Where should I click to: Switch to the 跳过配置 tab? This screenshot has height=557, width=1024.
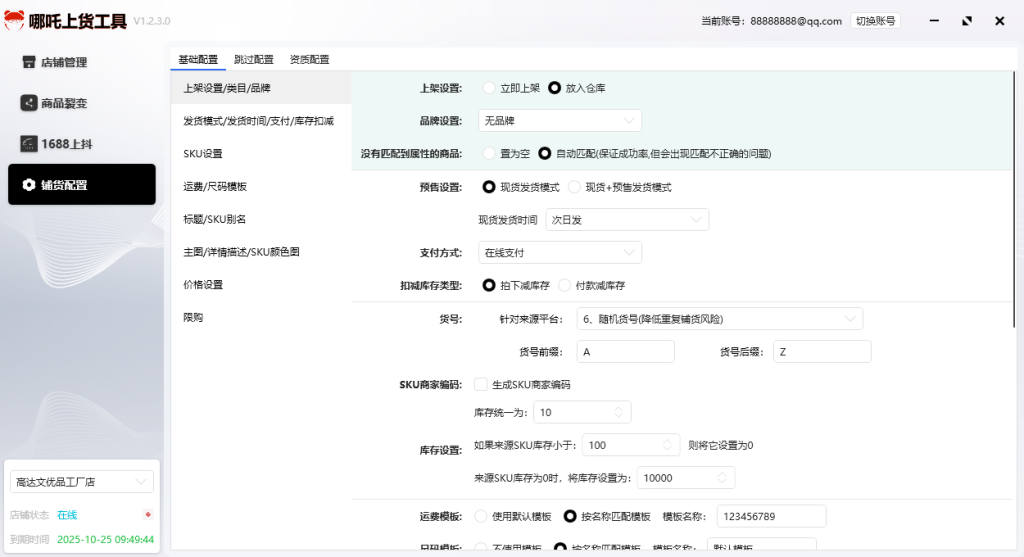[253, 60]
